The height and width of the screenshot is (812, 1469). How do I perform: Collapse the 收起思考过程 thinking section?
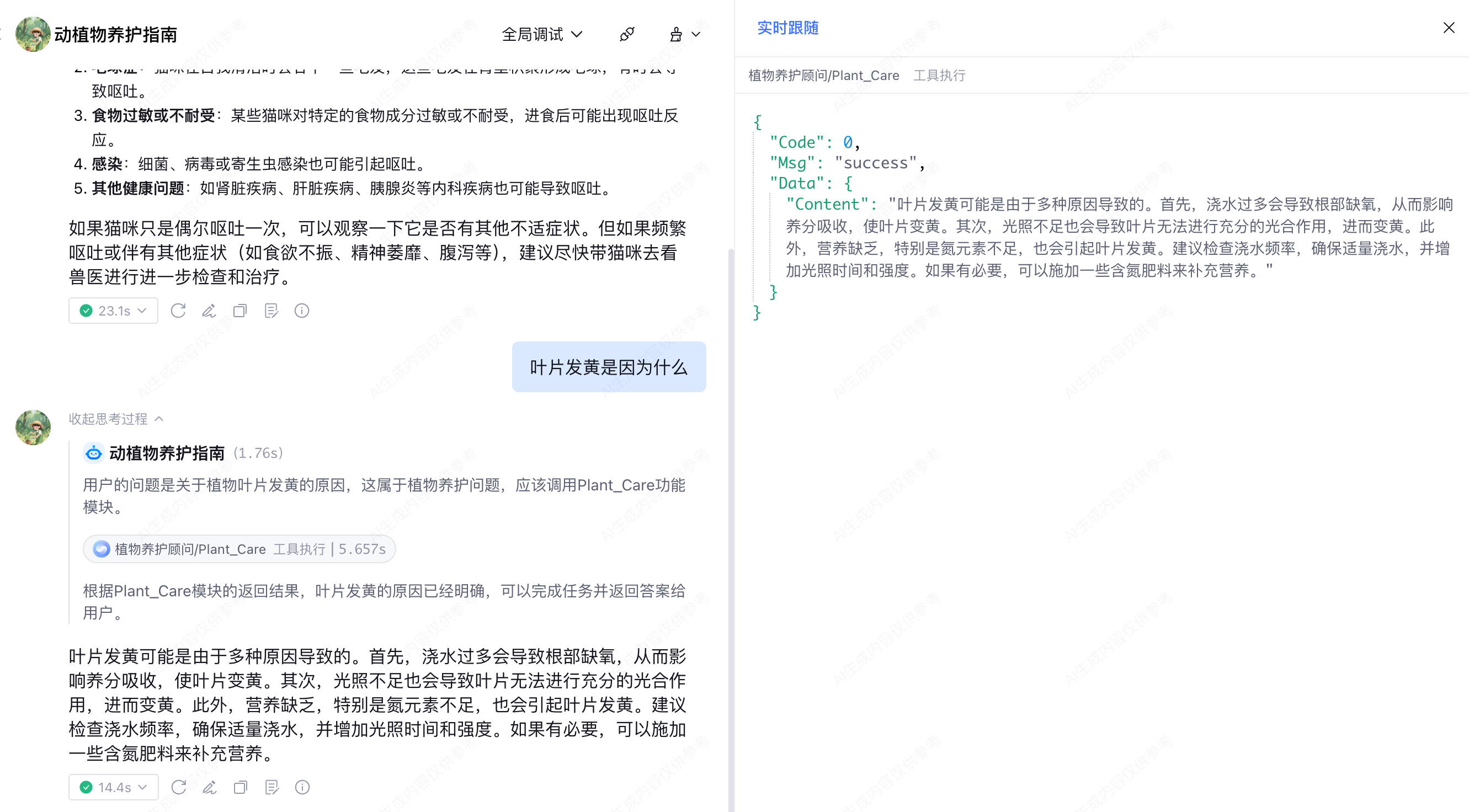click(x=116, y=419)
